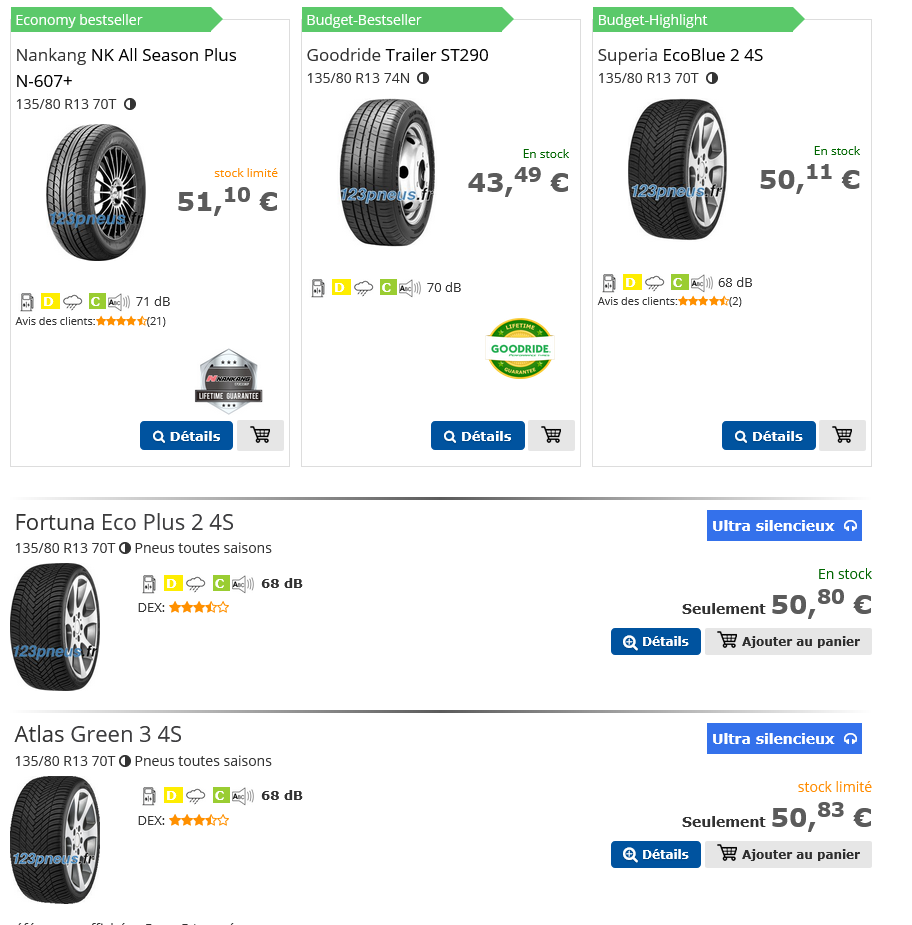Click the Goodride lifetime guarantee badge
912x925 pixels.
coord(519,349)
